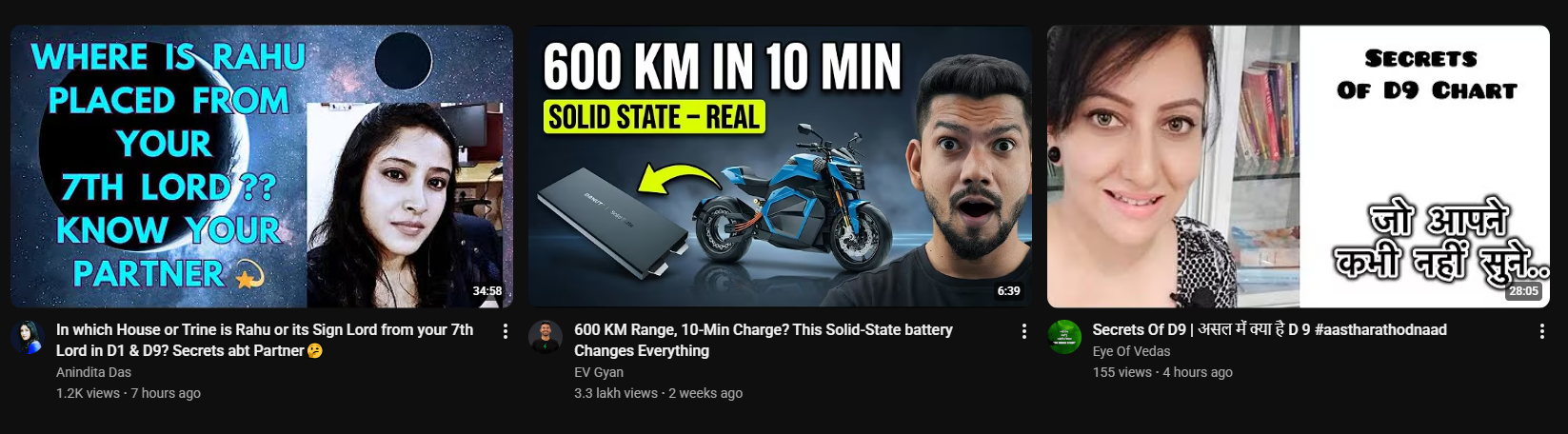Open the Rahu 7th Lord video thumbnail
Screen dimensions: 1568x434
(x=262, y=167)
